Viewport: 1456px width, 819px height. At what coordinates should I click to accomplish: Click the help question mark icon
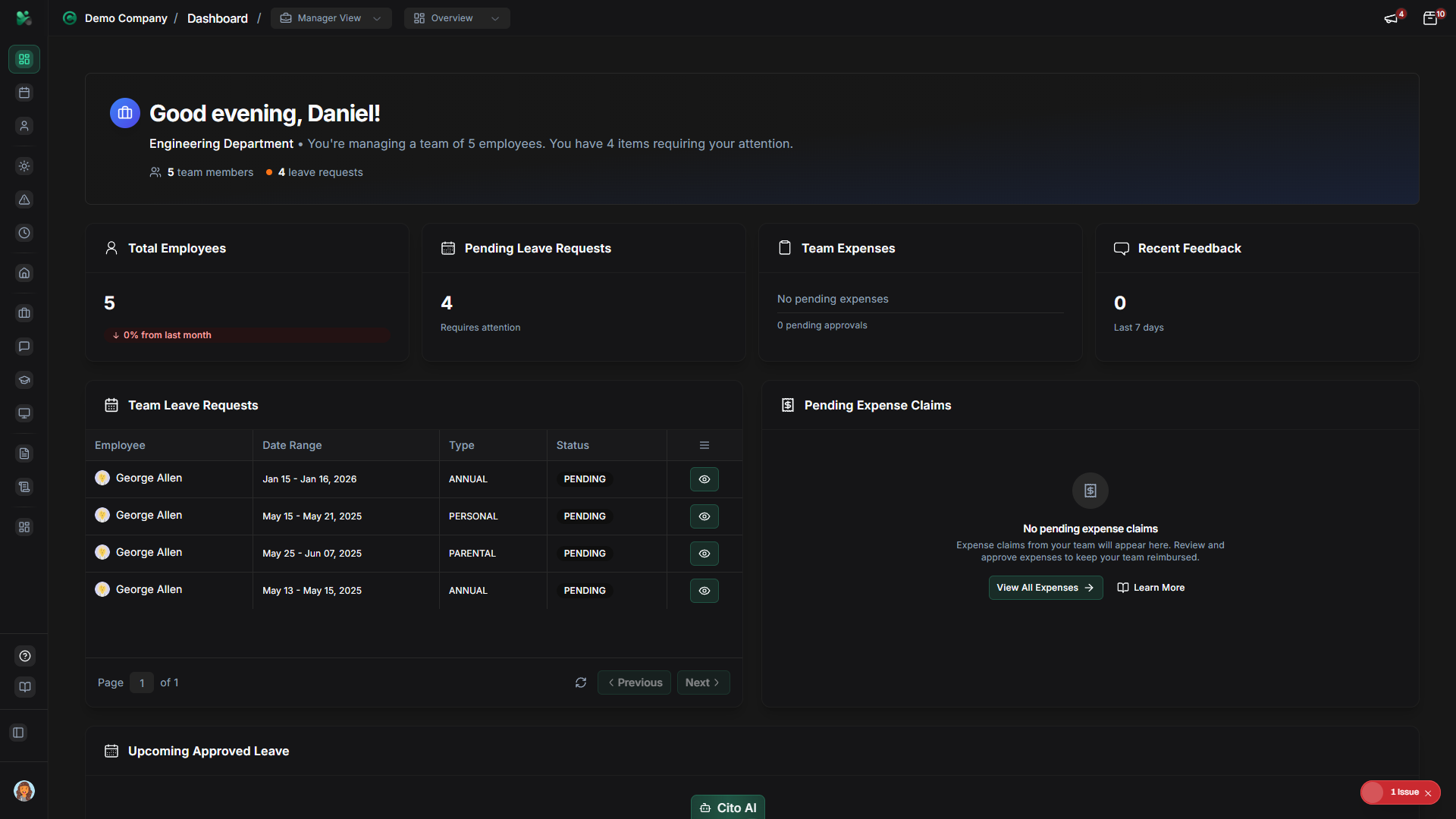point(24,656)
